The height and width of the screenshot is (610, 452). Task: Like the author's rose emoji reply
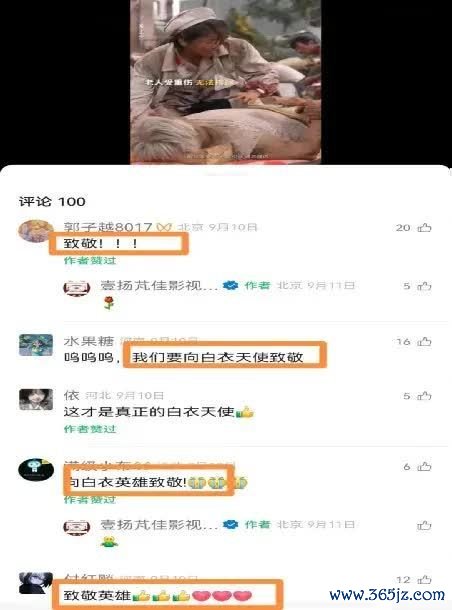click(424, 286)
